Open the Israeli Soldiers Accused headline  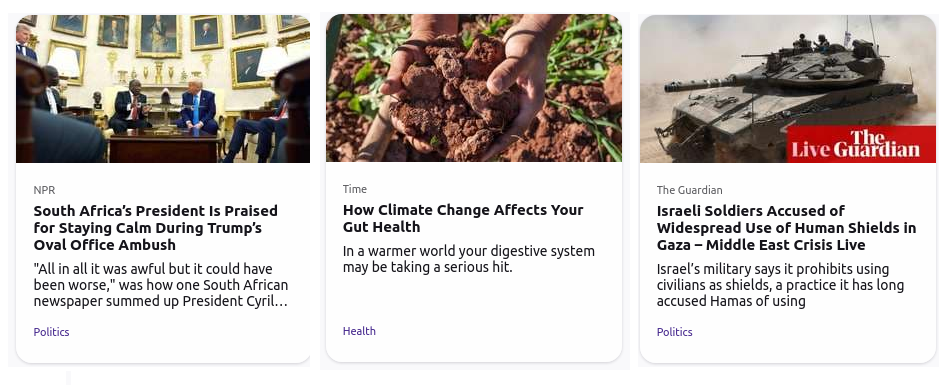click(x=786, y=228)
